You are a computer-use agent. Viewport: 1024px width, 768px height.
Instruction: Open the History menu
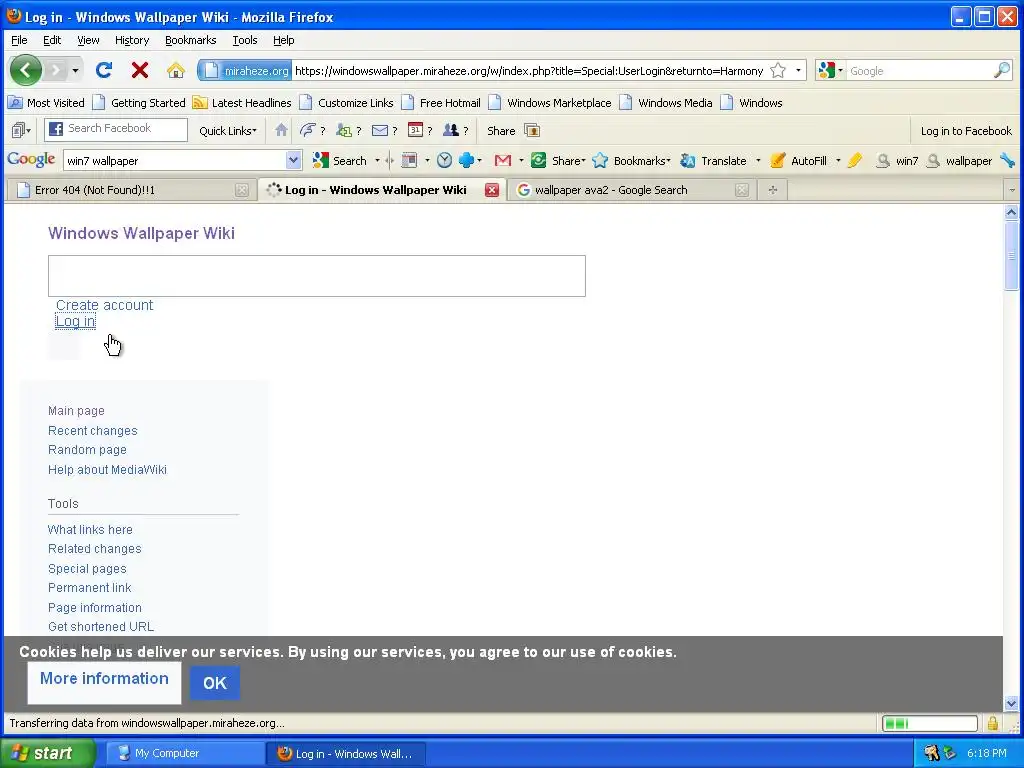tap(132, 40)
